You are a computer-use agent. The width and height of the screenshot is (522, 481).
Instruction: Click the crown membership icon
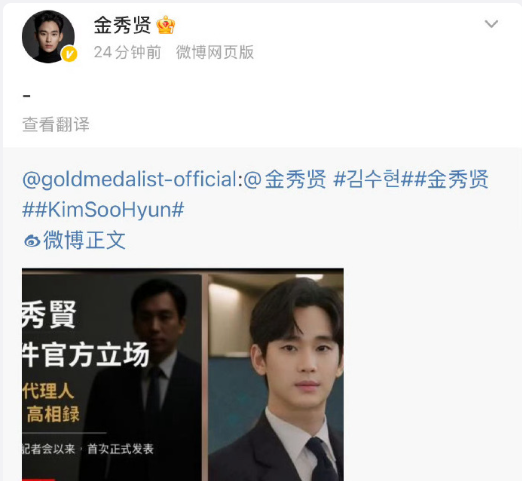(x=166, y=25)
